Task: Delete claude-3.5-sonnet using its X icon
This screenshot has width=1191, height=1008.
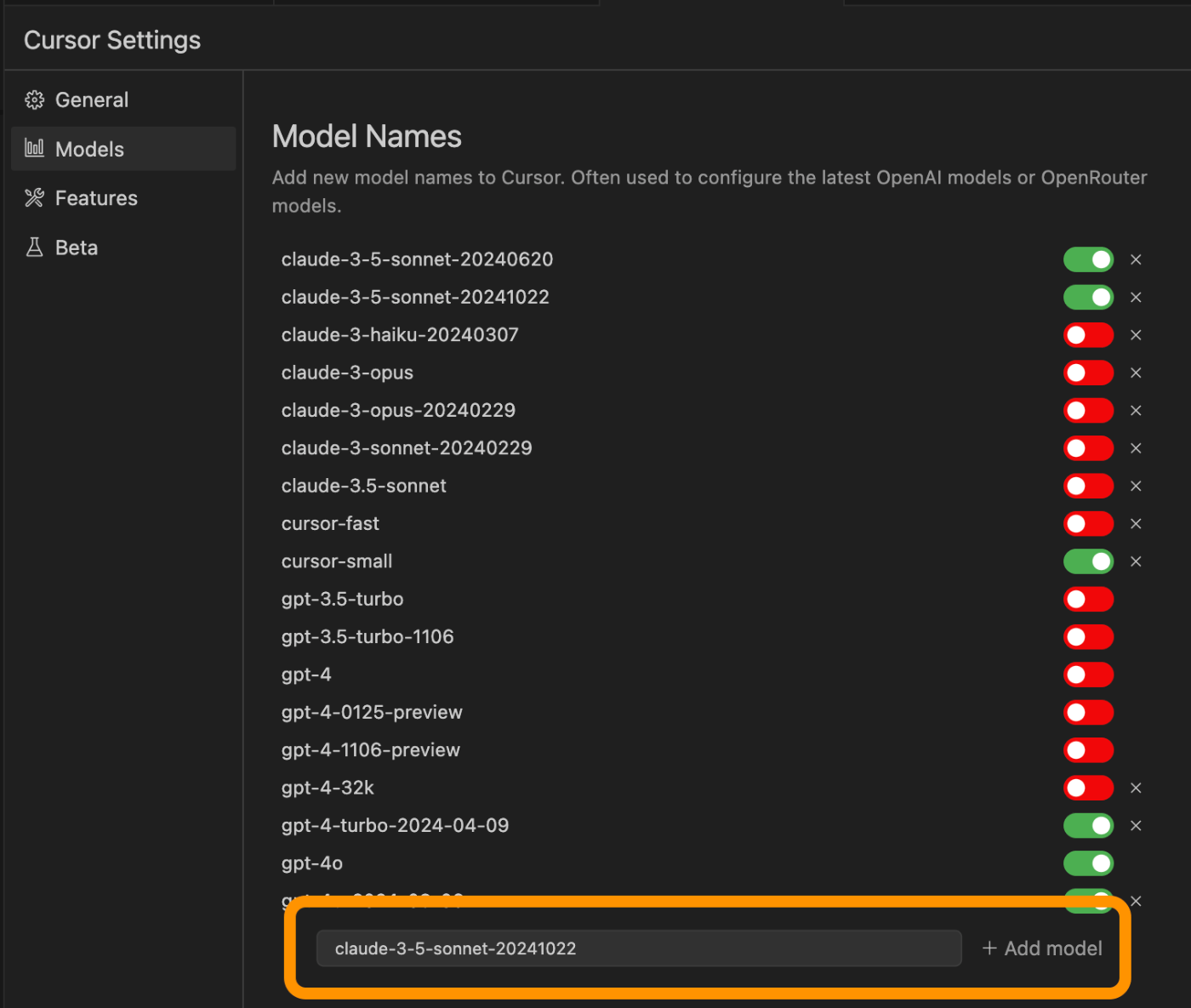Action: [x=1136, y=486]
